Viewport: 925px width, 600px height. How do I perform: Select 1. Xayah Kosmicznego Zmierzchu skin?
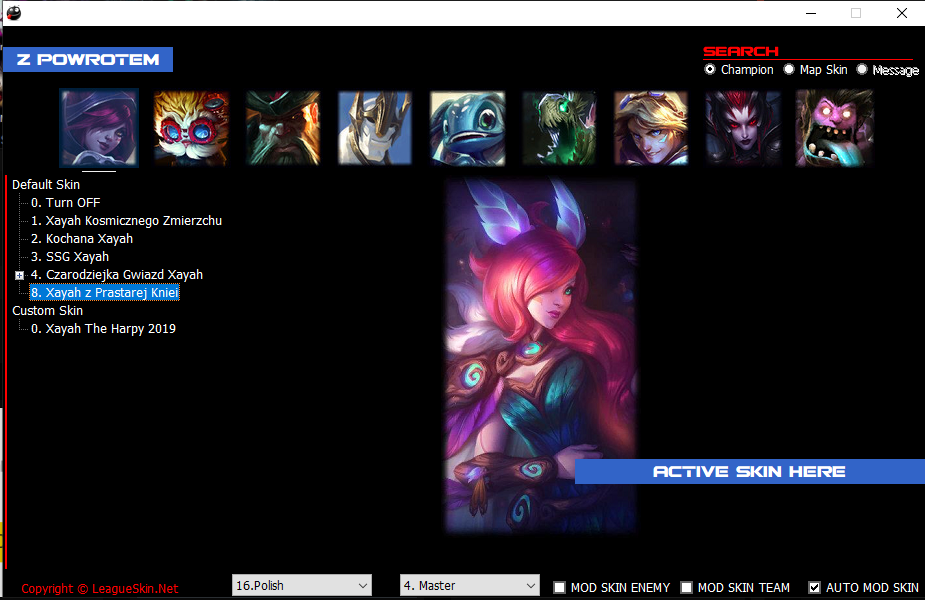click(x=126, y=221)
